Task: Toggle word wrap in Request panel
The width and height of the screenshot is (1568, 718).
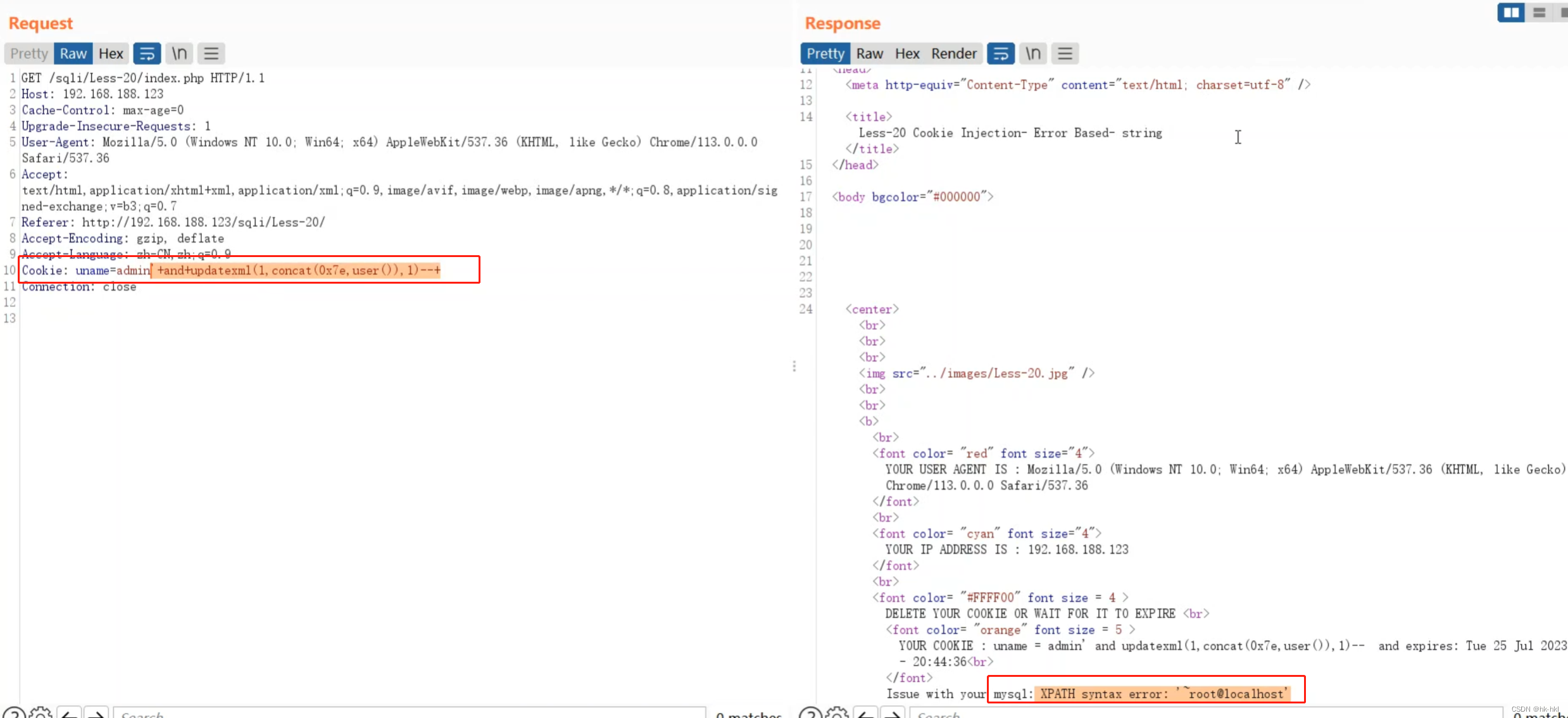Action: pos(147,54)
